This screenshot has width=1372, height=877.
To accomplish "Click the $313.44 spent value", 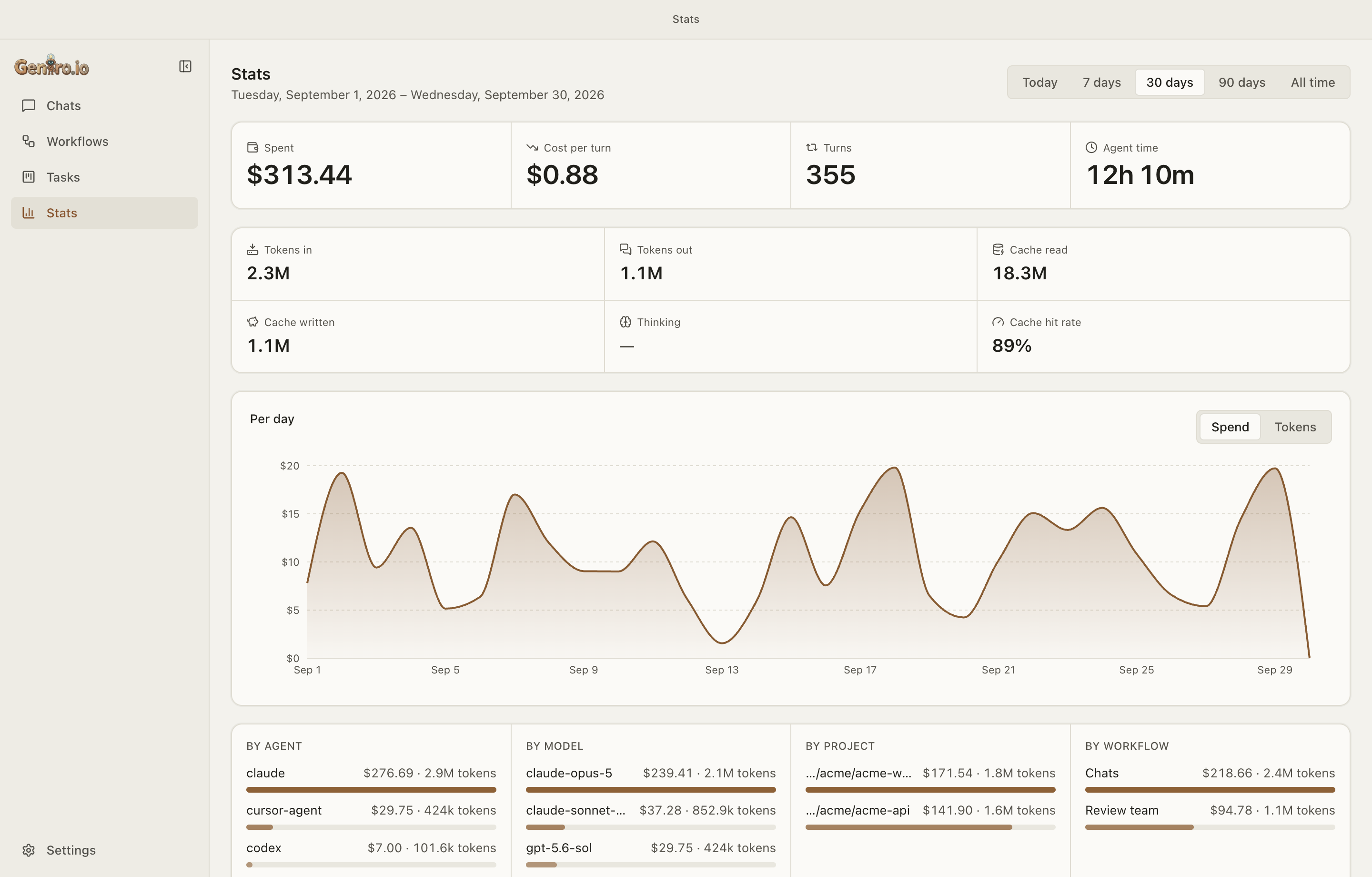I will point(299,174).
